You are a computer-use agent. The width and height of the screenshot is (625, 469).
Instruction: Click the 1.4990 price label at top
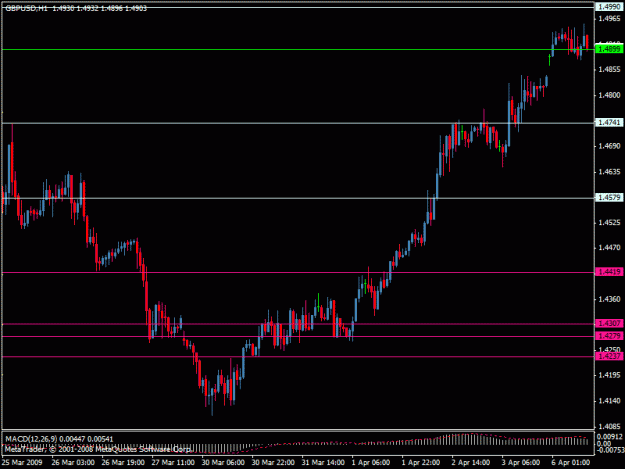pyautogui.click(x=609, y=7)
